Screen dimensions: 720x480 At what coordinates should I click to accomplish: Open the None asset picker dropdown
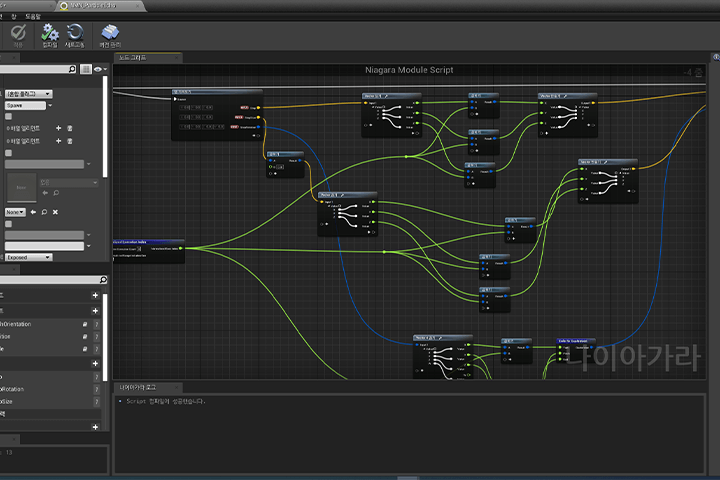pos(15,212)
